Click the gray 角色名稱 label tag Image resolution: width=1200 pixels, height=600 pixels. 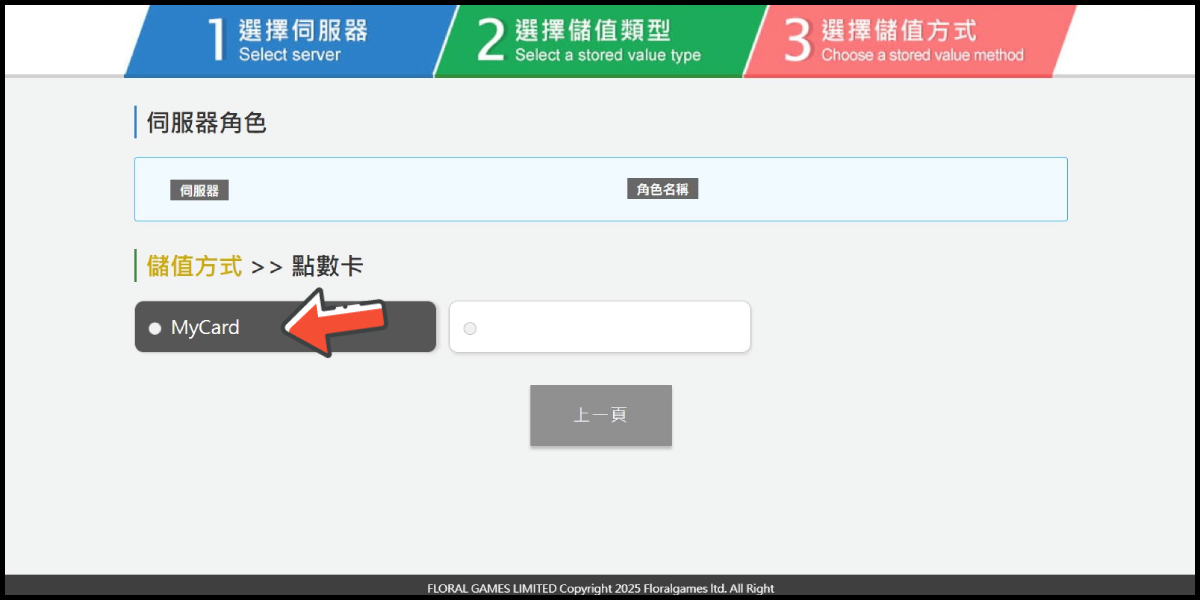[662, 189]
